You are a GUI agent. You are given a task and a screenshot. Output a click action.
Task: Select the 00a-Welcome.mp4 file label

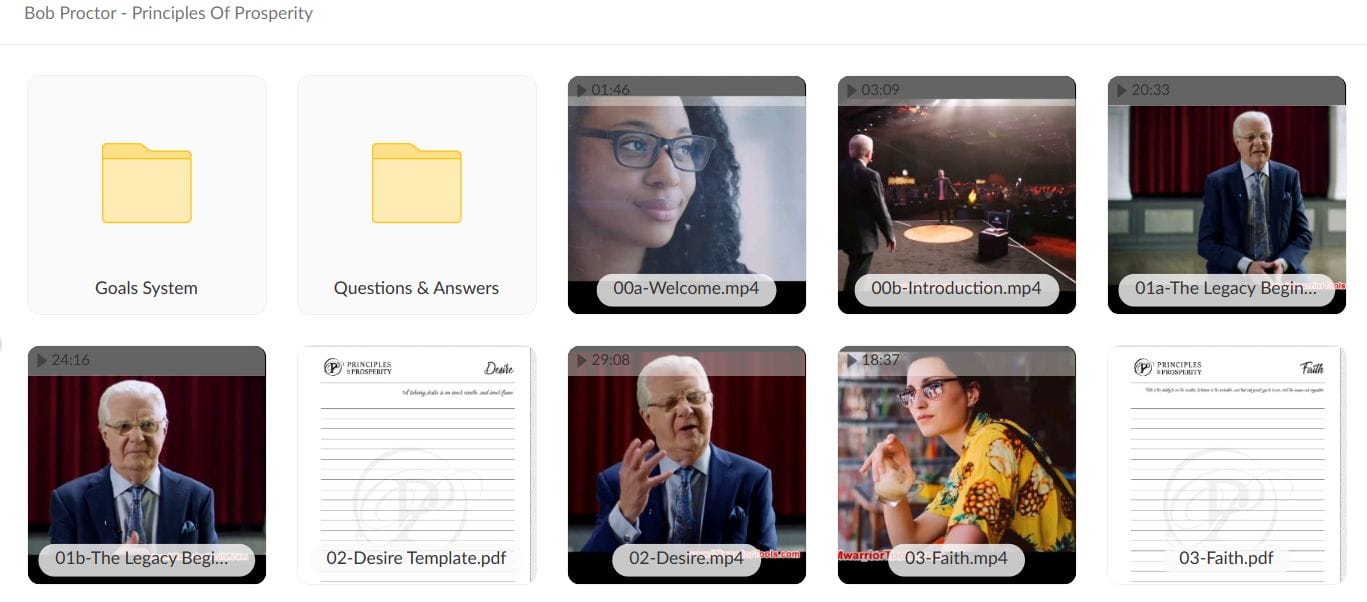point(686,289)
